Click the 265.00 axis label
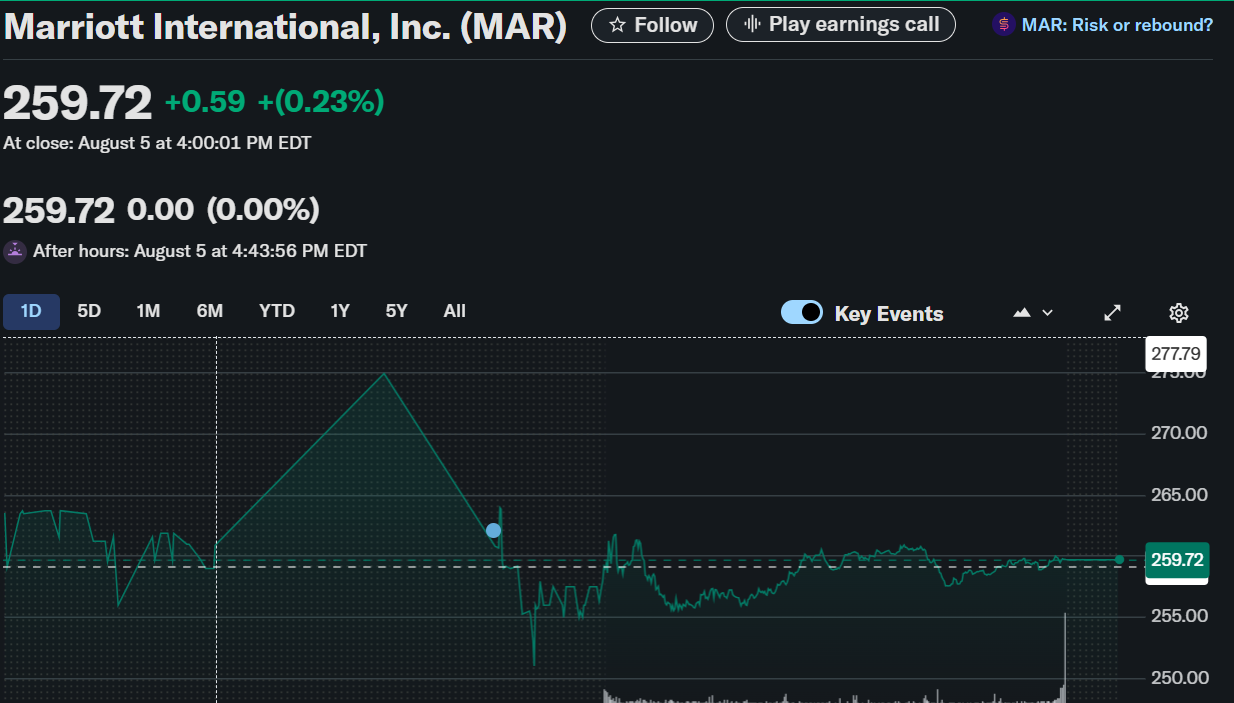 click(x=1179, y=495)
